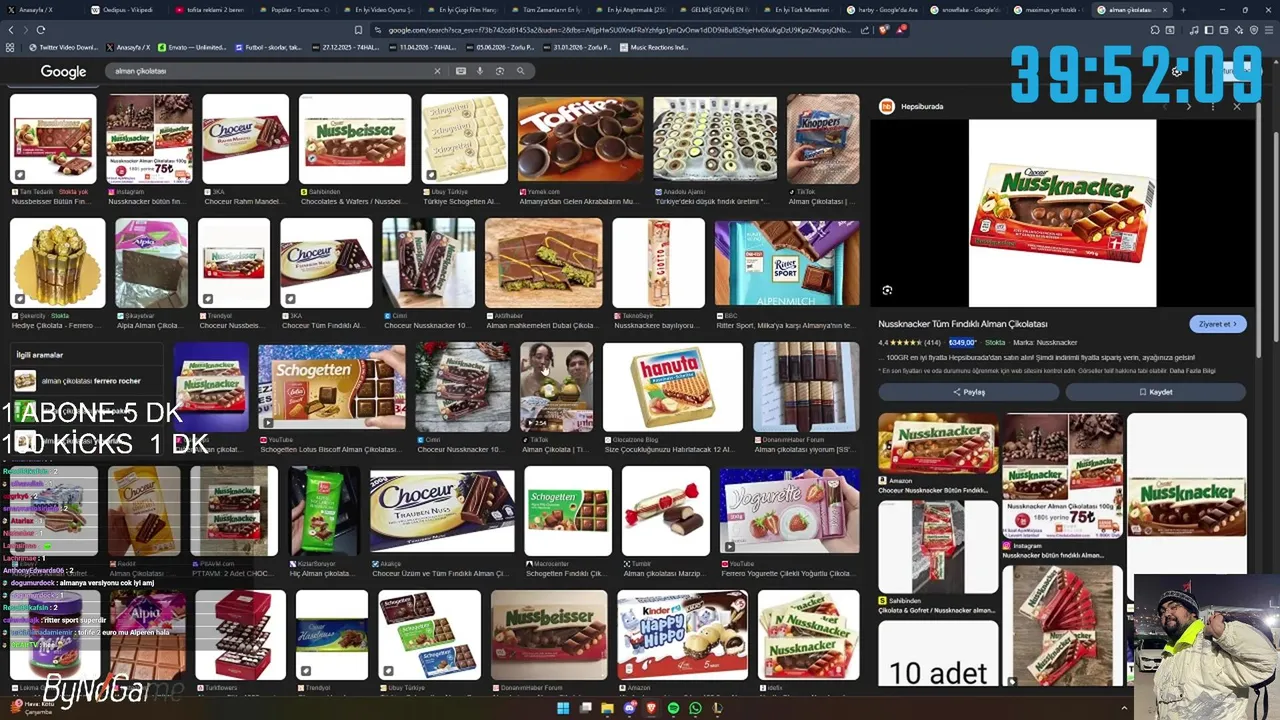This screenshot has height=720, width=1280.
Task: Close the active 'alman çikolatası' tab
Action: pyautogui.click(x=1164, y=10)
